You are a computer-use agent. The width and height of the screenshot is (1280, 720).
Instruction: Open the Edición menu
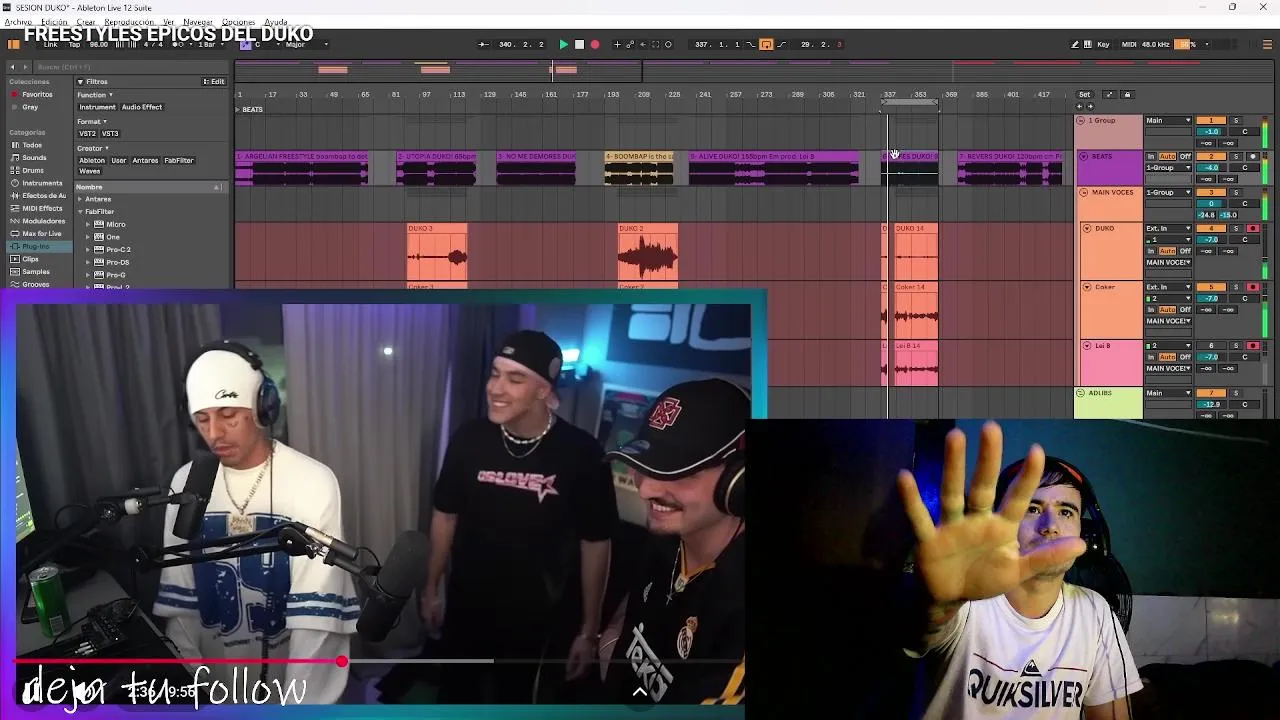coord(54,22)
